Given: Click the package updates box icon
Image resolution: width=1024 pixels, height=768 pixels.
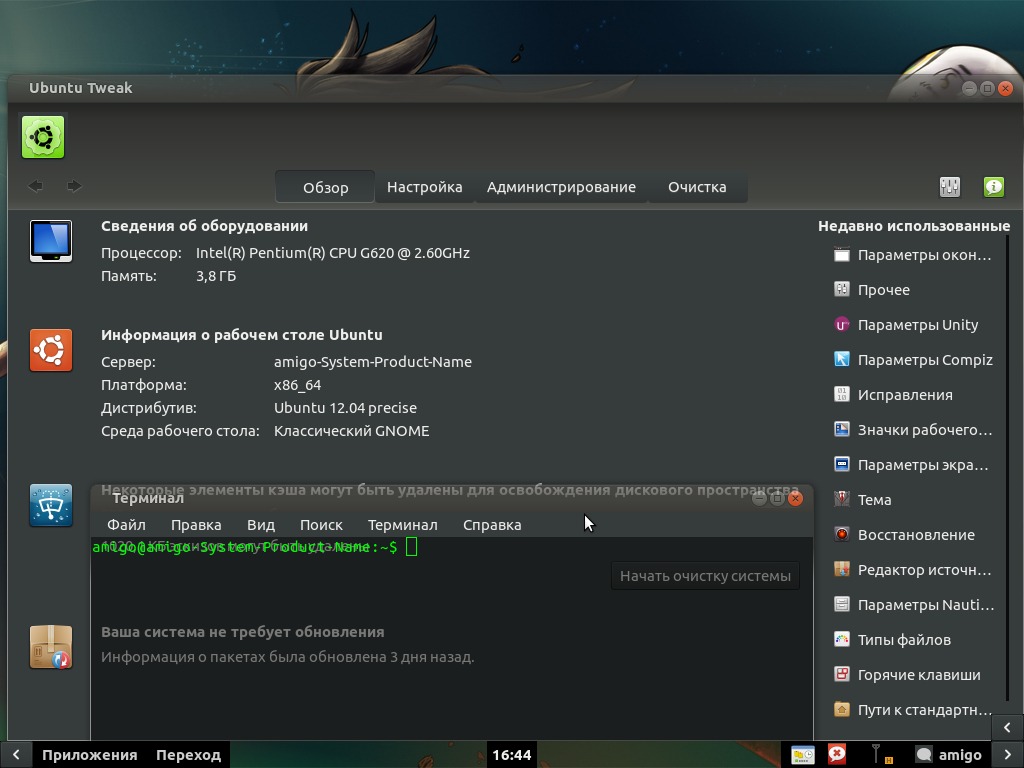Looking at the screenshot, I should pyautogui.click(x=51, y=647).
